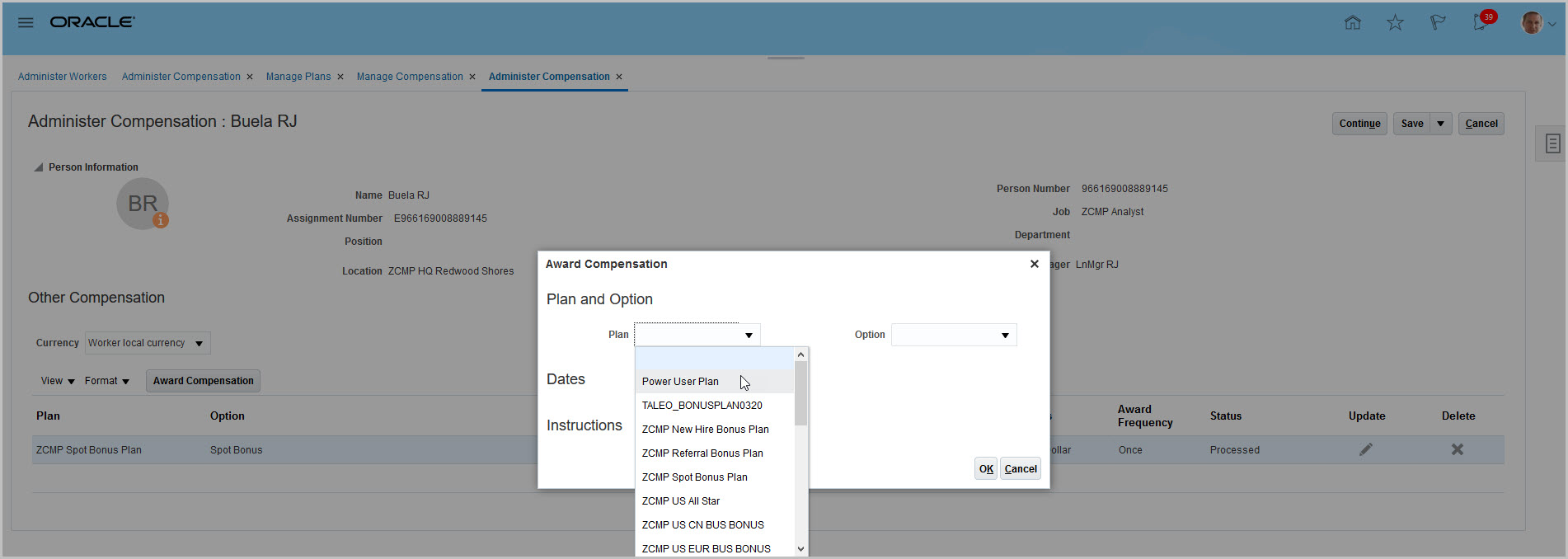Expand the Currency dropdown
The width and height of the screenshot is (1568, 559).
click(x=199, y=343)
